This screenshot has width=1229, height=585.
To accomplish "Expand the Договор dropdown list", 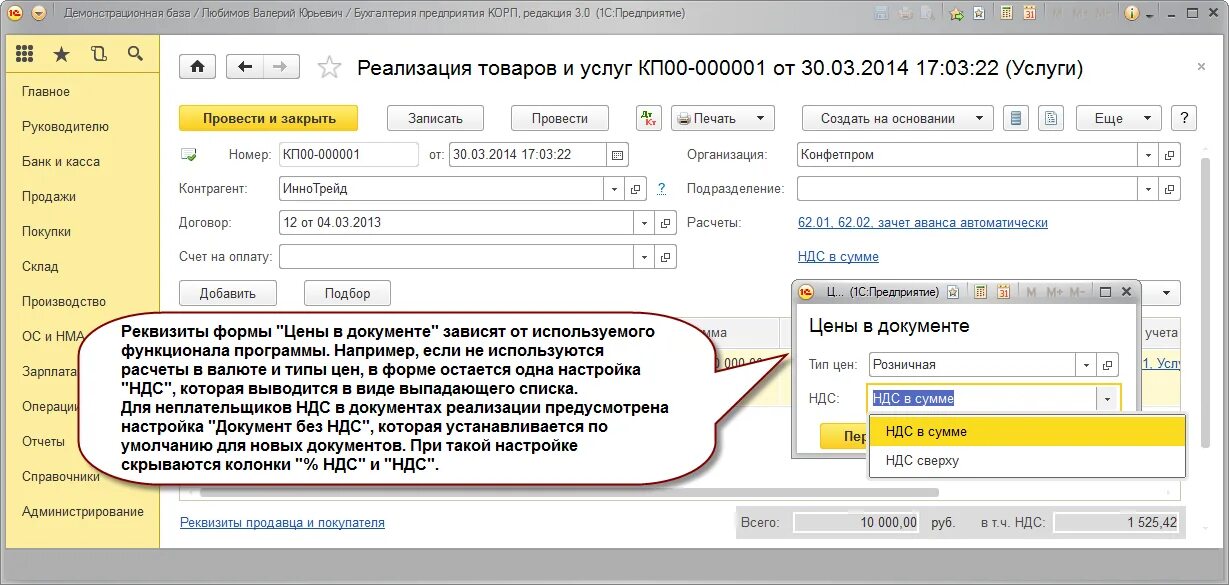I will [x=645, y=223].
